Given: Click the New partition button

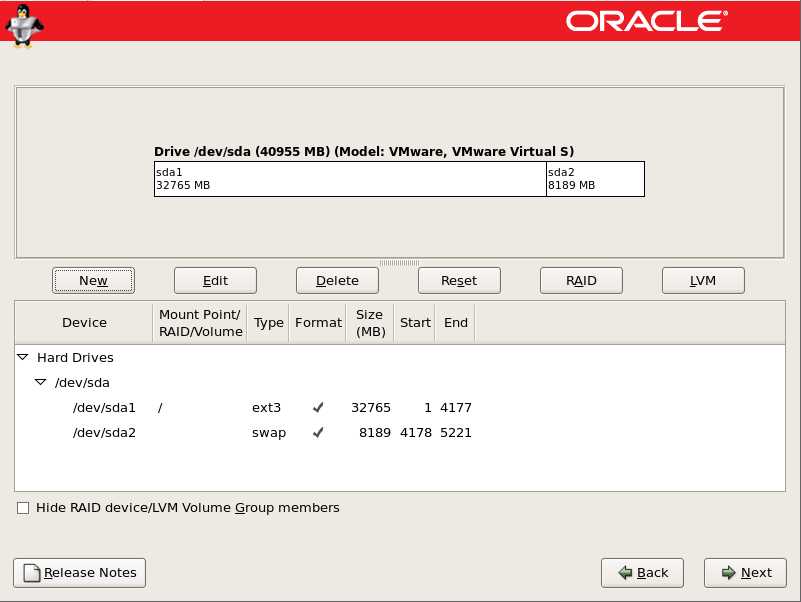Looking at the screenshot, I should coord(93,281).
